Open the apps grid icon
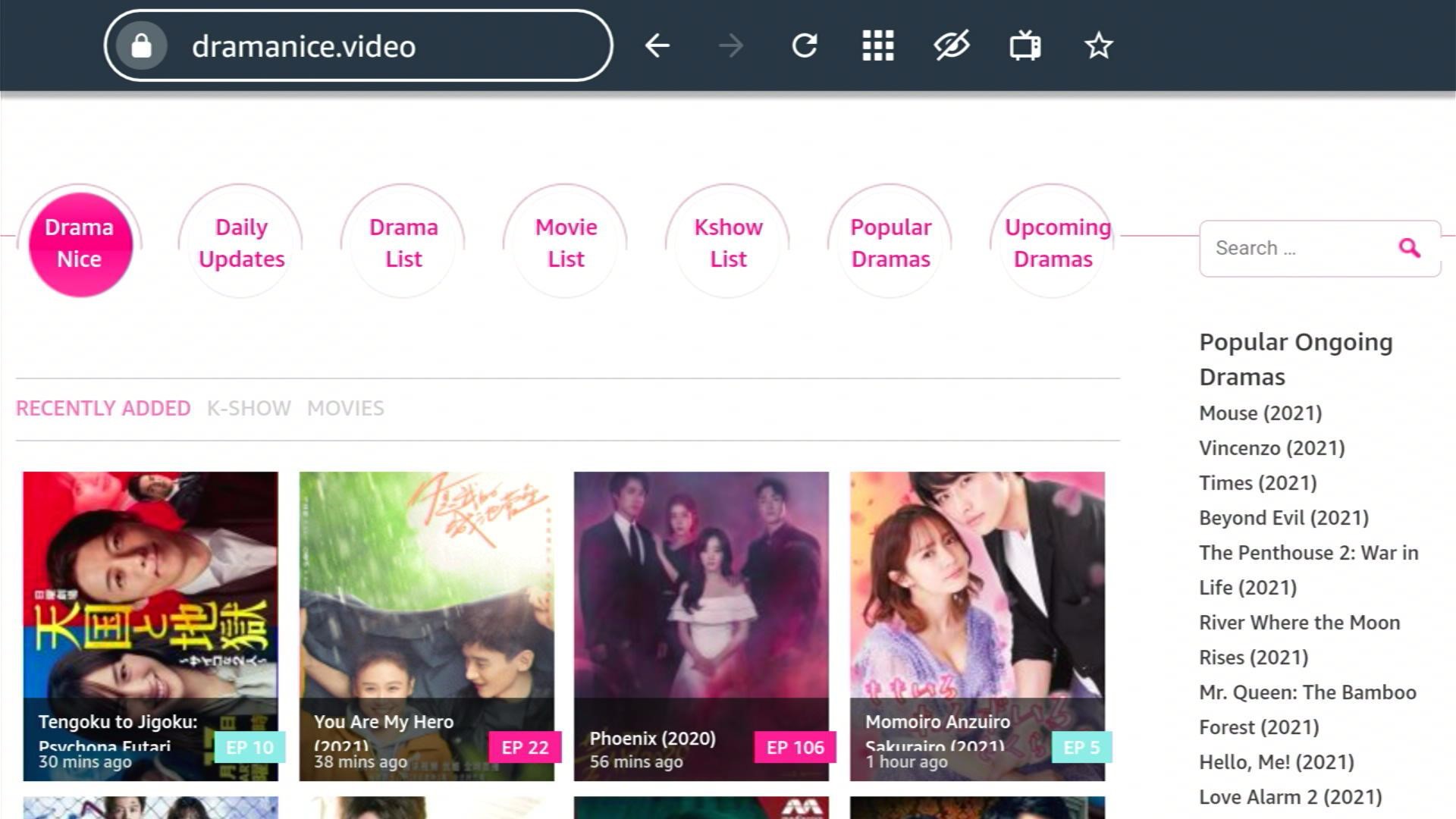This screenshot has height=819, width=1456. coord(877,46)
